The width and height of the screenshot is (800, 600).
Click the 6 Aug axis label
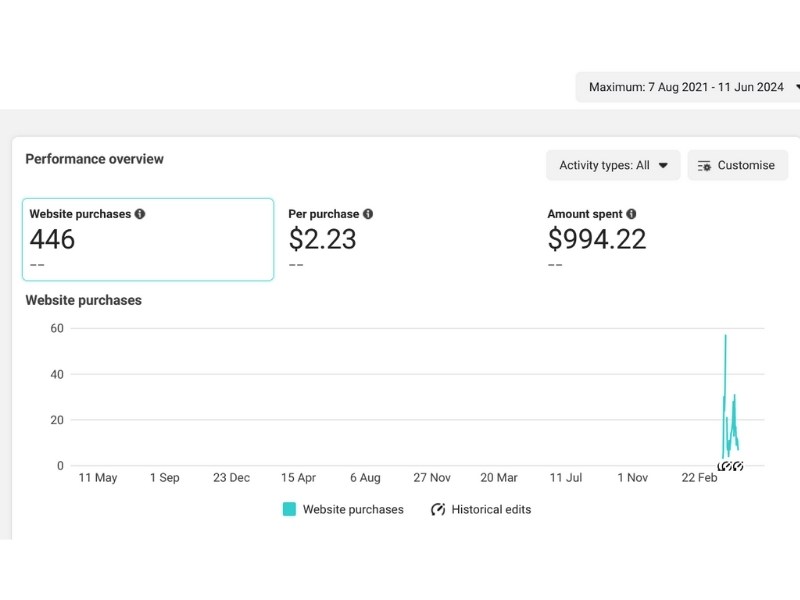click(365, 478)
